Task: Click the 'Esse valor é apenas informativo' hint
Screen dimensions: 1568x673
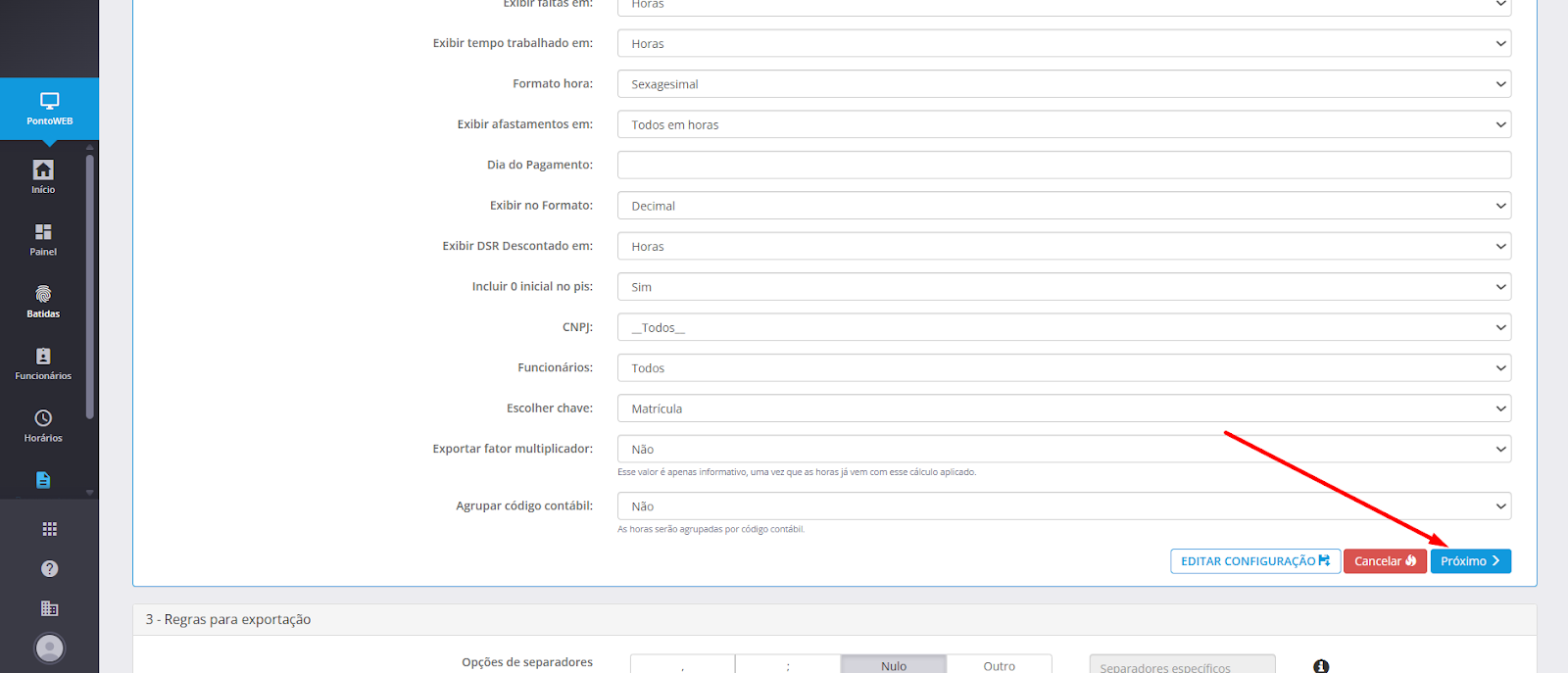Action: [x=797, y=472]
